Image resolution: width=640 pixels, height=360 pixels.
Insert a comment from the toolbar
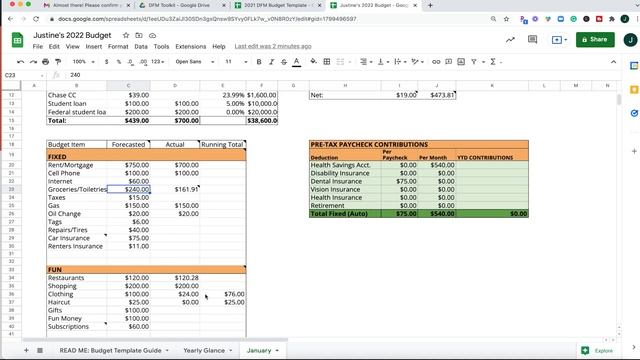point(449,62)
